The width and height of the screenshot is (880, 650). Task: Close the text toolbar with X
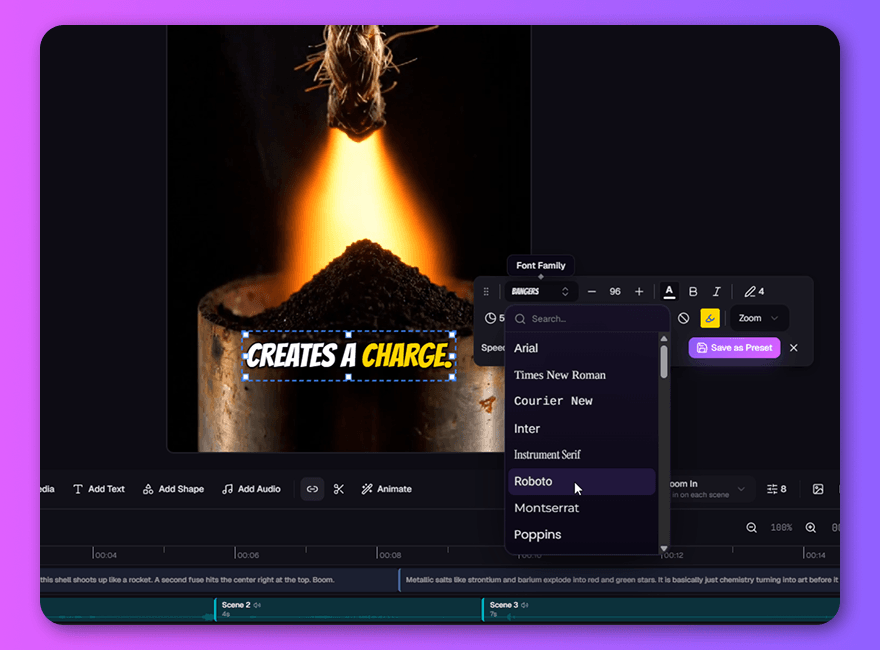pyautogui.click(x=794, y=348)
